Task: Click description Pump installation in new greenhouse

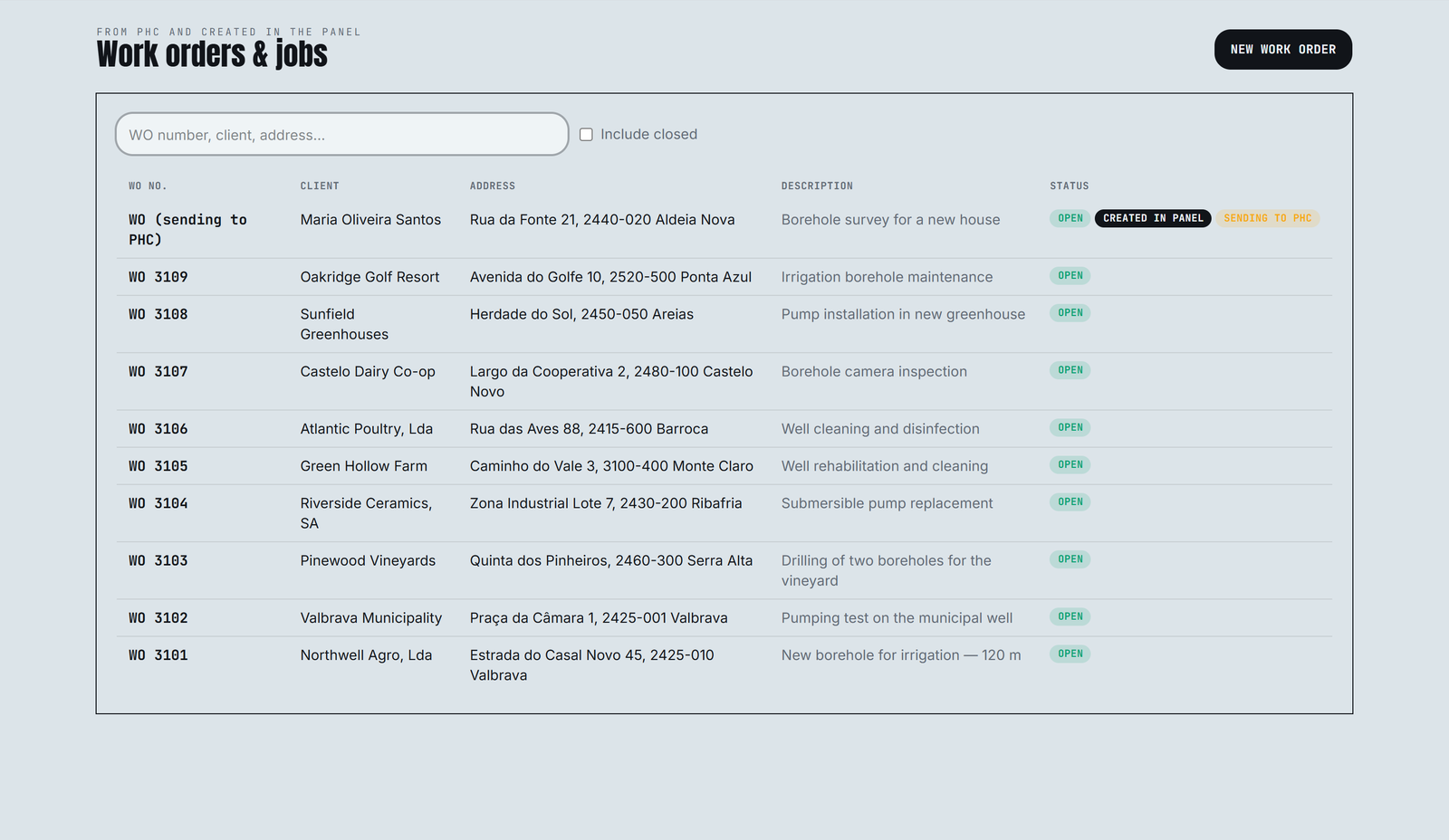Action: click(x=903, y=314)
